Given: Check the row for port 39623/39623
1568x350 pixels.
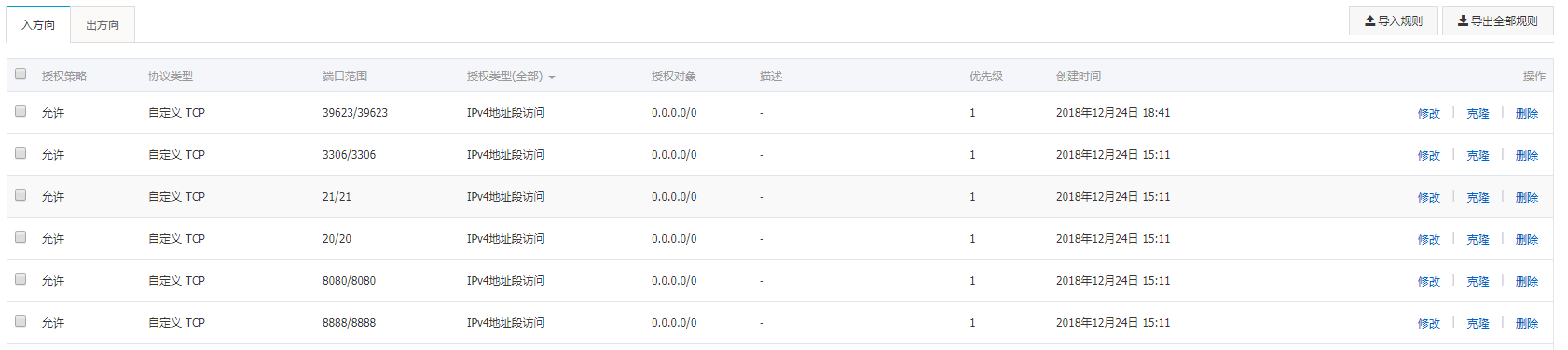Looking at the screenshot, I should (x=21, y=111).
